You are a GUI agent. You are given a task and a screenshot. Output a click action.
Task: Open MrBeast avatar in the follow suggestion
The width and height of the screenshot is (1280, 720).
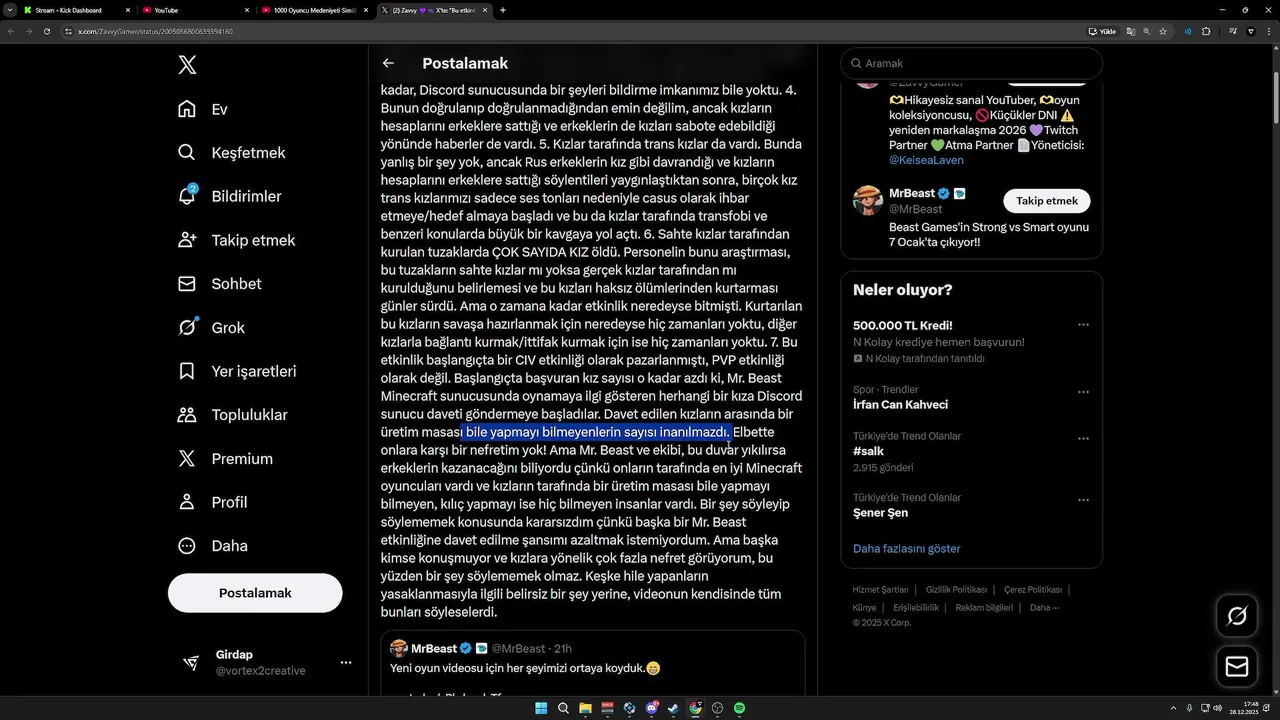867,200
